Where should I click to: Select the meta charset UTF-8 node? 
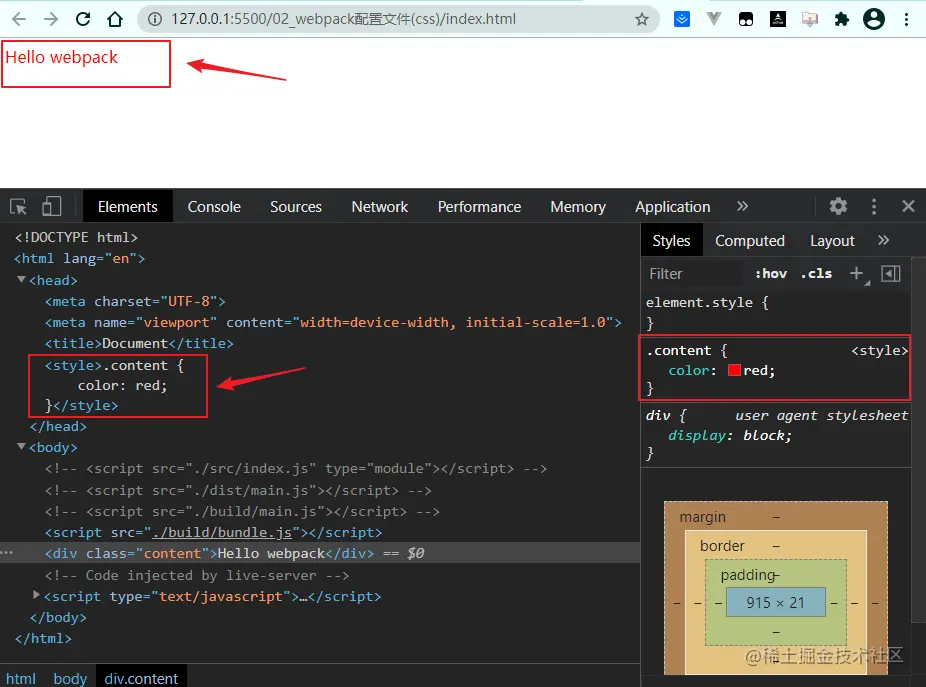[x=135, y=301]
